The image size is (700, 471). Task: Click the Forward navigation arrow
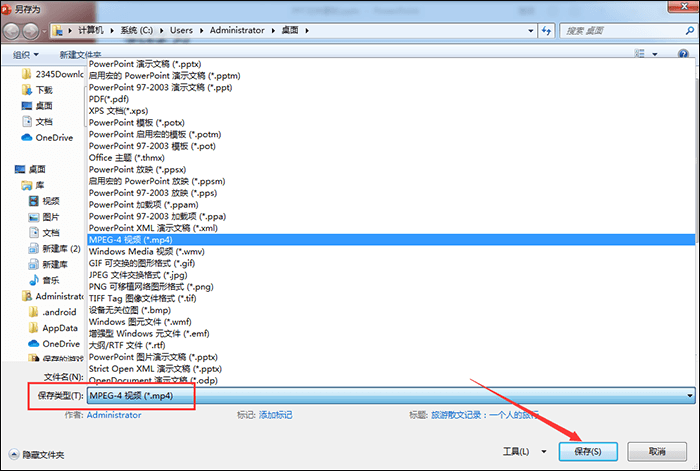pos(30,31)
